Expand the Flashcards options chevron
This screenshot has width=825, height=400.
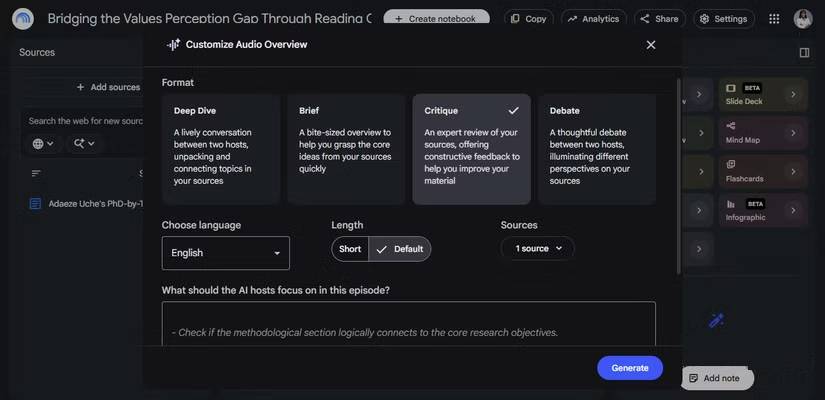(x=793, y=172)
